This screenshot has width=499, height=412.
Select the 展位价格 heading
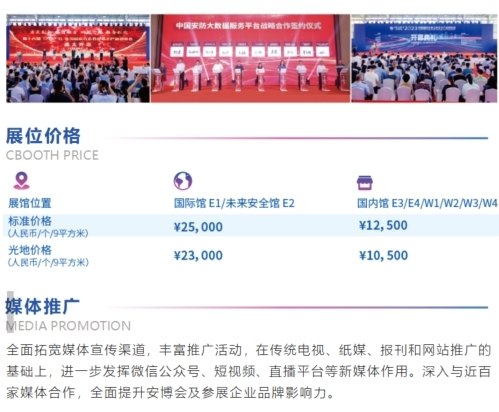coord(43,136)
